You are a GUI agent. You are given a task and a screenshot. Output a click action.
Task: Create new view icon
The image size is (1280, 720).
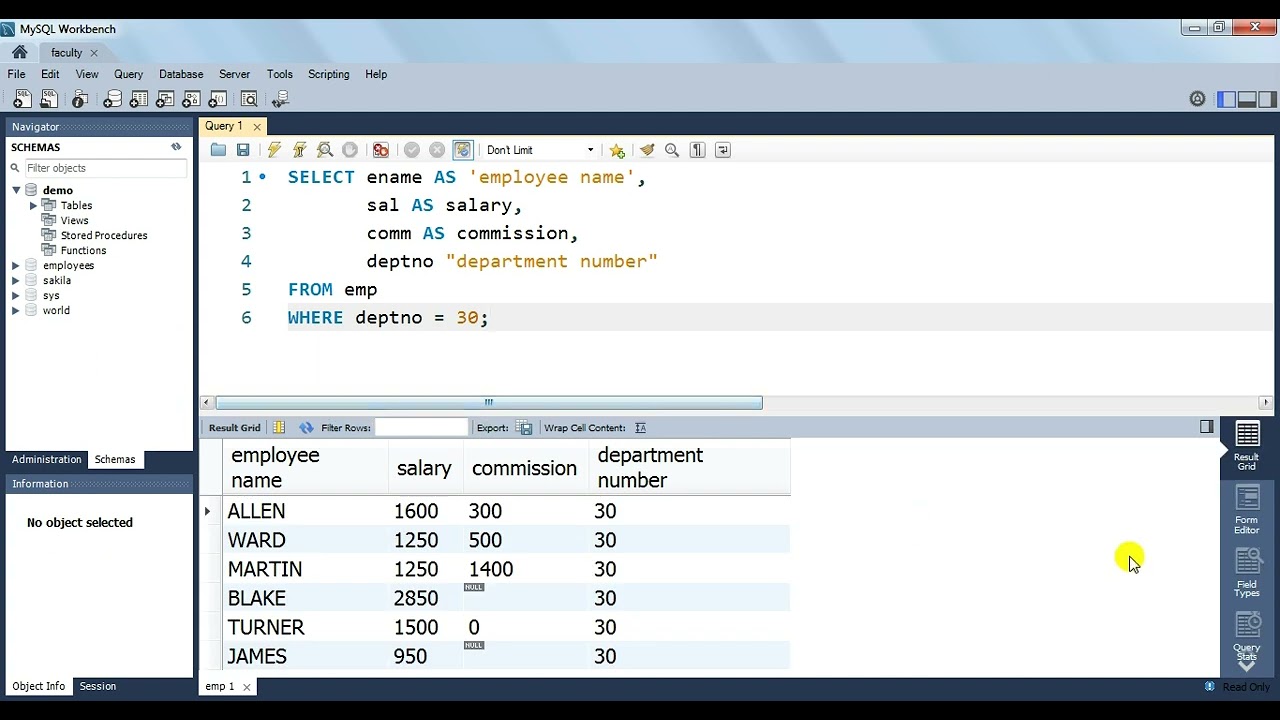coord(165,99)
